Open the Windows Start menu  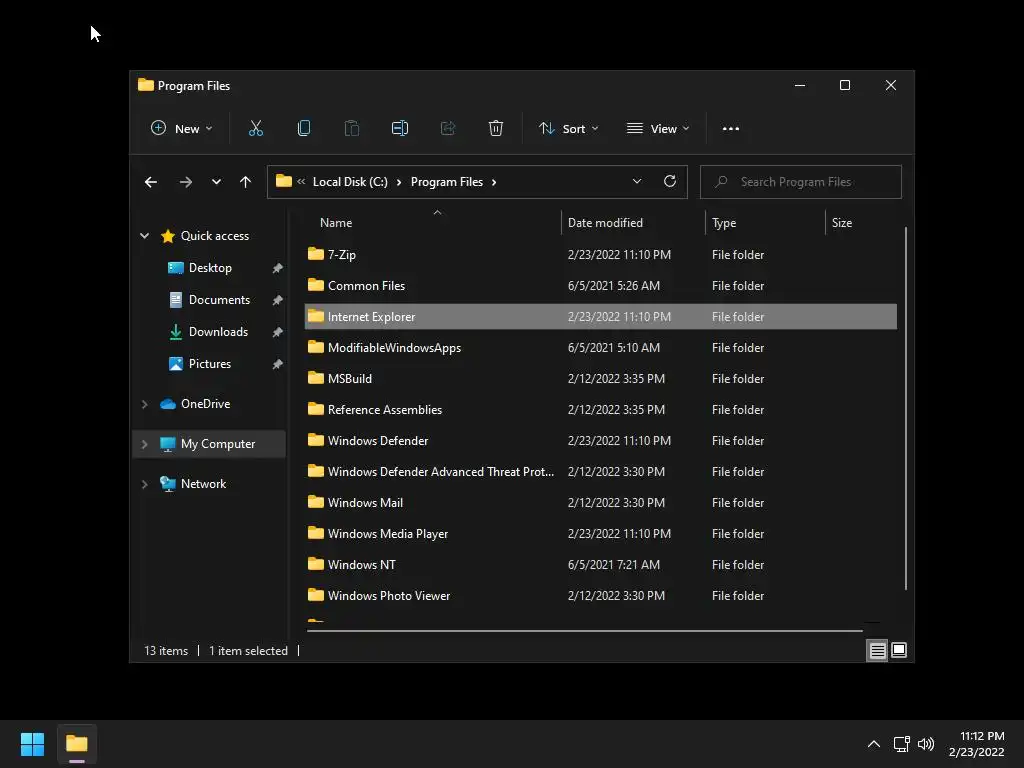point(32,744)
